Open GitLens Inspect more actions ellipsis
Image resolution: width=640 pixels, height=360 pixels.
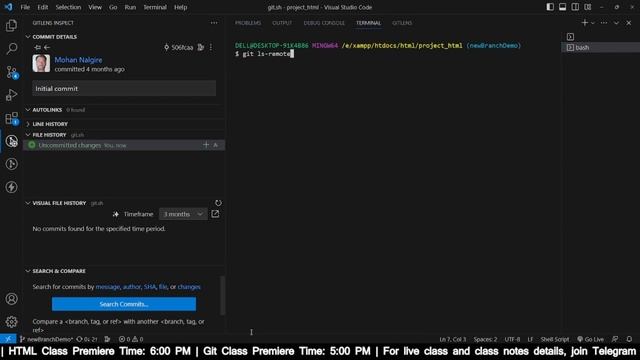214,23
